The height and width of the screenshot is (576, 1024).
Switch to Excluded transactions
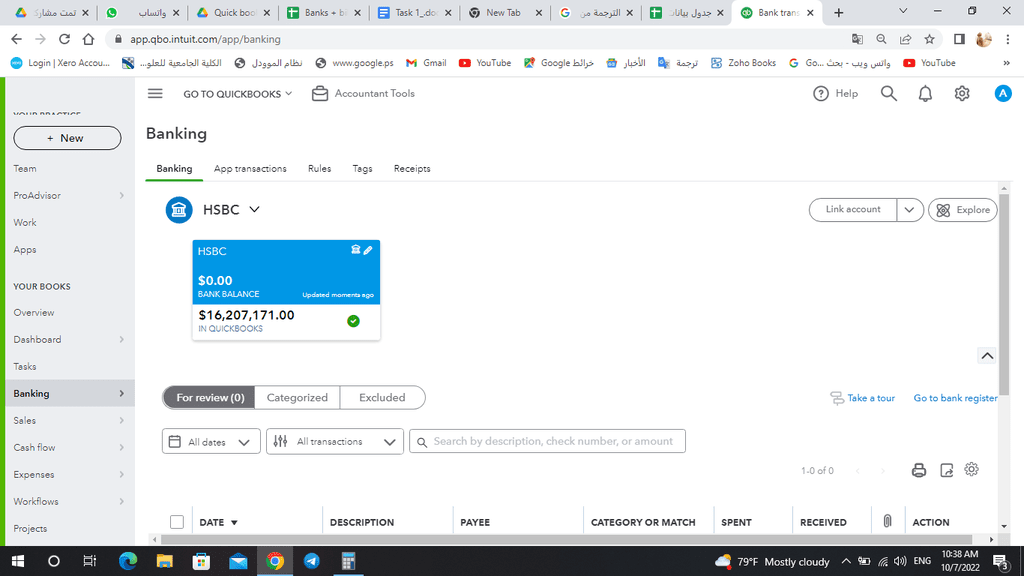coord(382,398)
